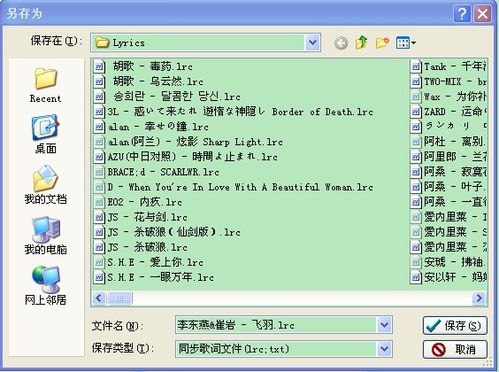Click file icon of 胡歌 - 毒药.lrc
The width and height of the screenshot is (499, 372).
click(99, 66)
